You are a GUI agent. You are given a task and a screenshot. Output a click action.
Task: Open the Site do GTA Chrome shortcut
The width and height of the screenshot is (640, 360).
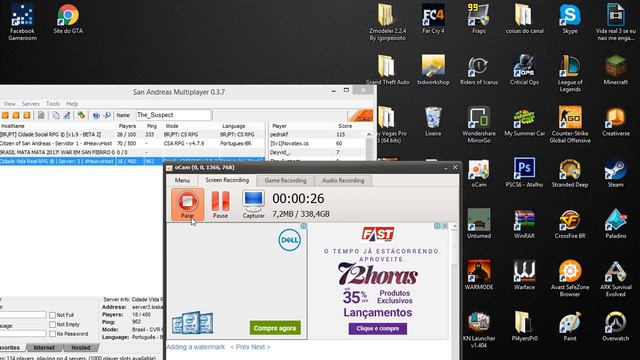(68, 19)
